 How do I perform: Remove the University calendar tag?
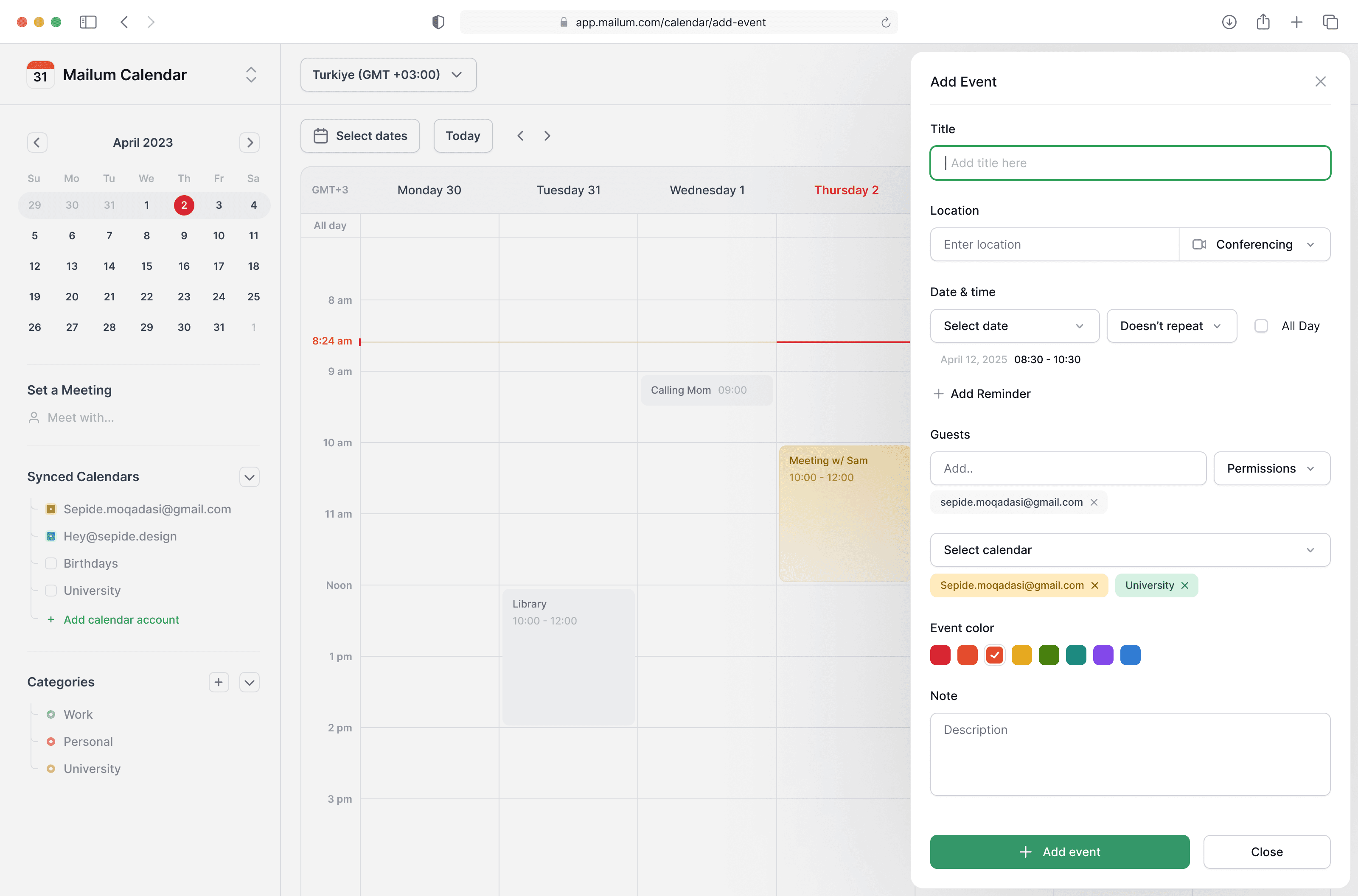[x=1185, y=585]
